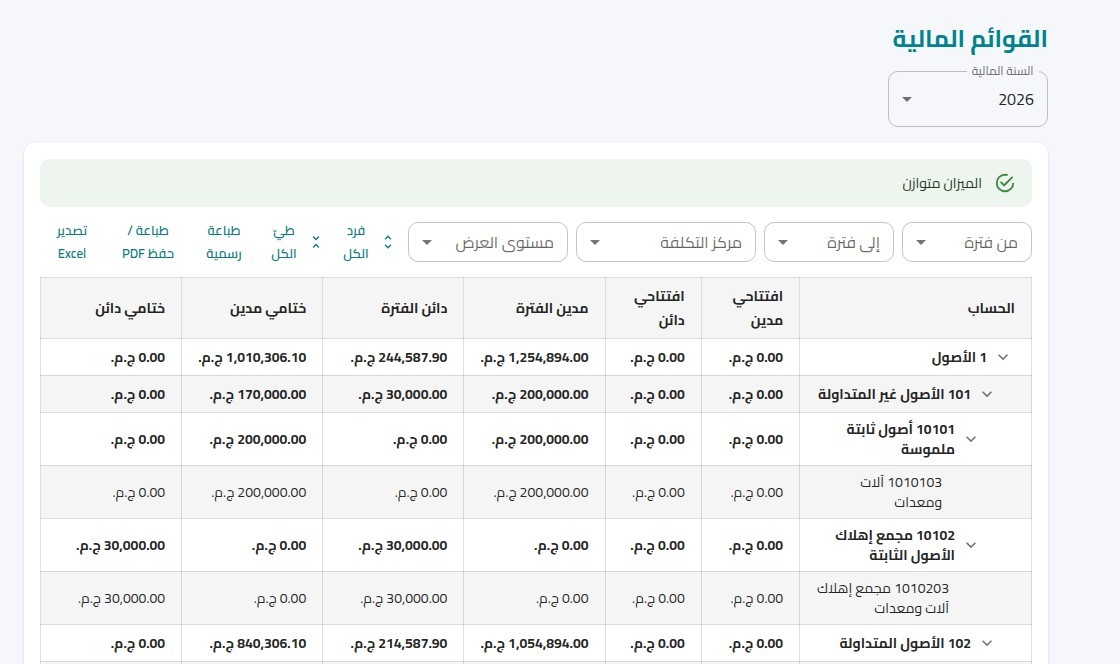
Task: Open the السنة المالية 2026 dropdown
Action: pos(967,99)
